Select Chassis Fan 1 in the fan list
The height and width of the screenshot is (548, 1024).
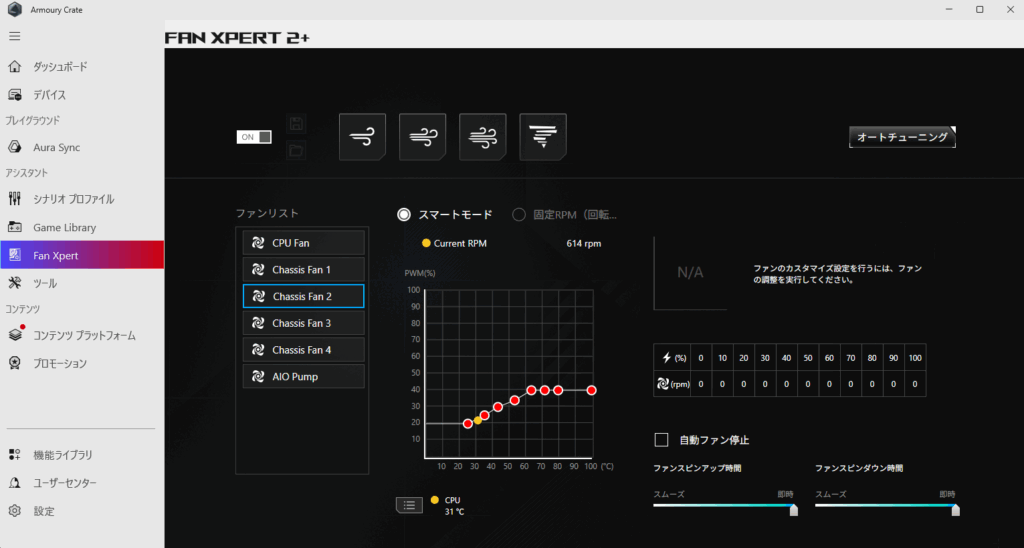pos(304,270)
